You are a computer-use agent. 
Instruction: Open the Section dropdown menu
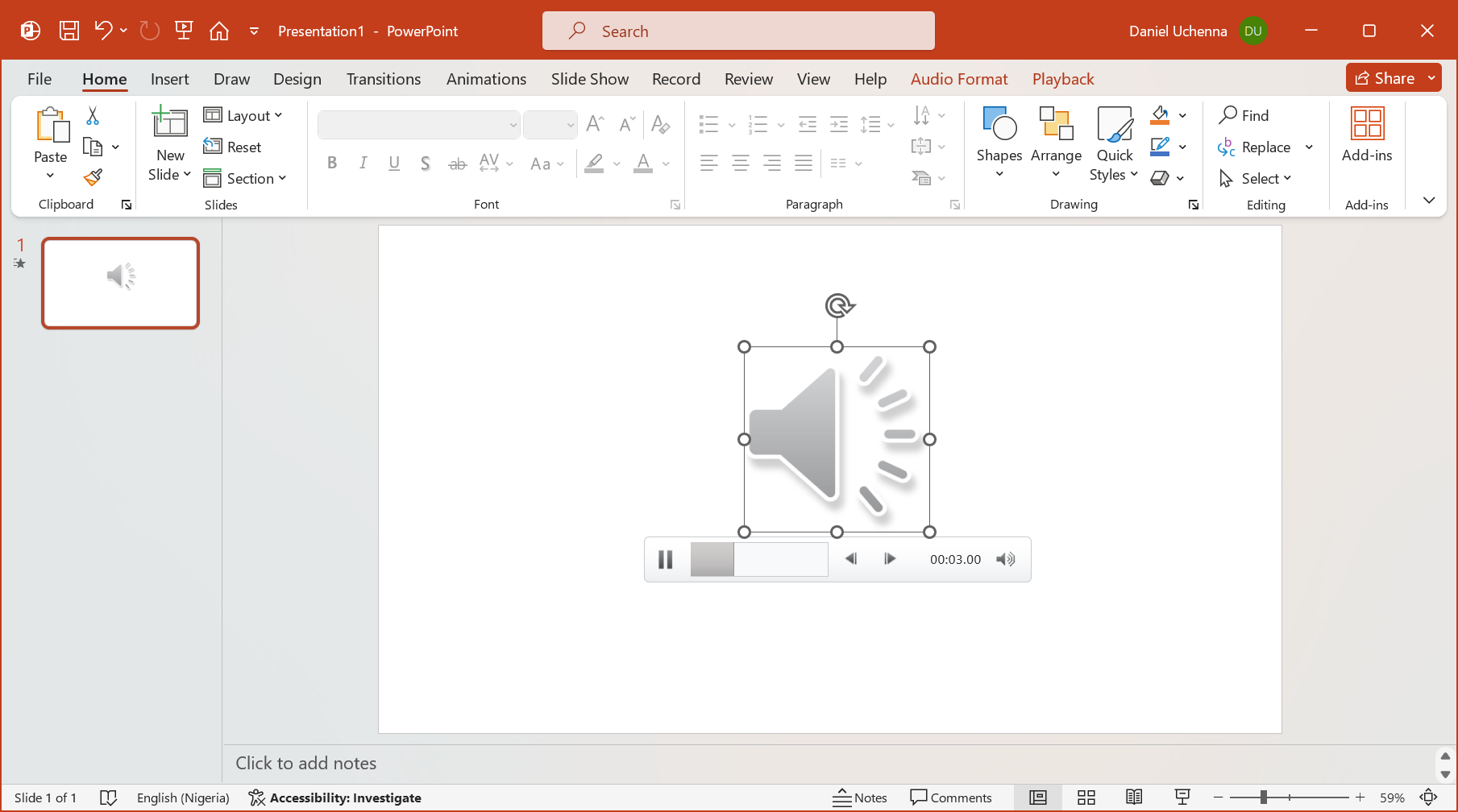pyautogui.click(x=246, y=178)
